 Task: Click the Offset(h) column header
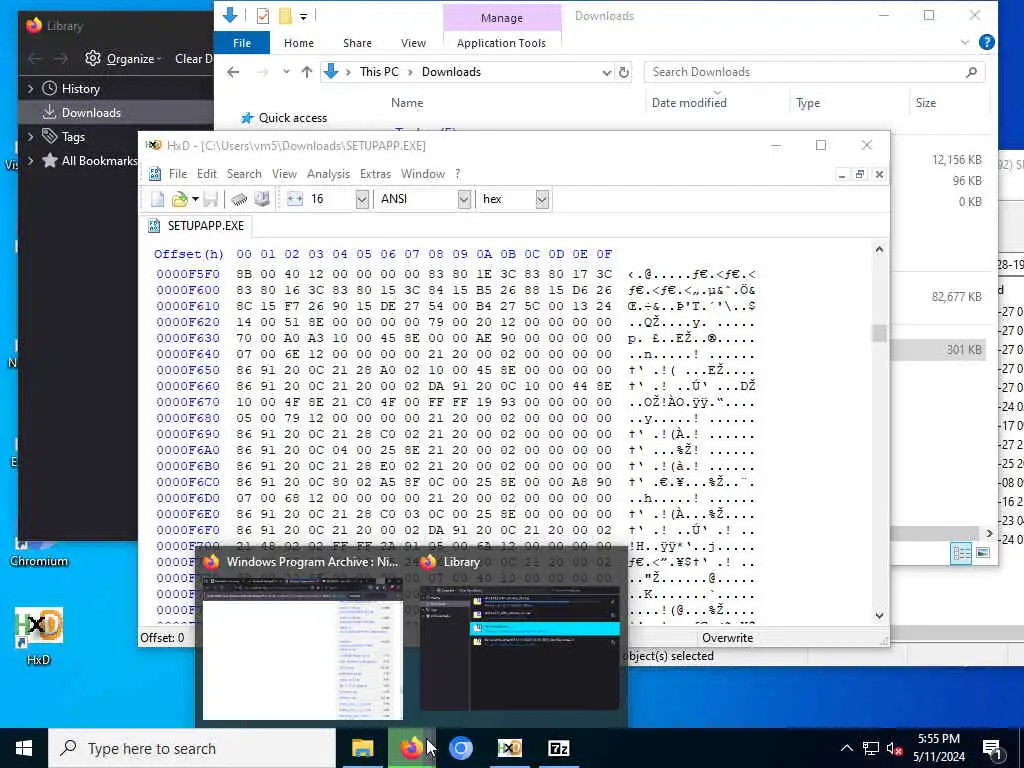coord(189,254)
